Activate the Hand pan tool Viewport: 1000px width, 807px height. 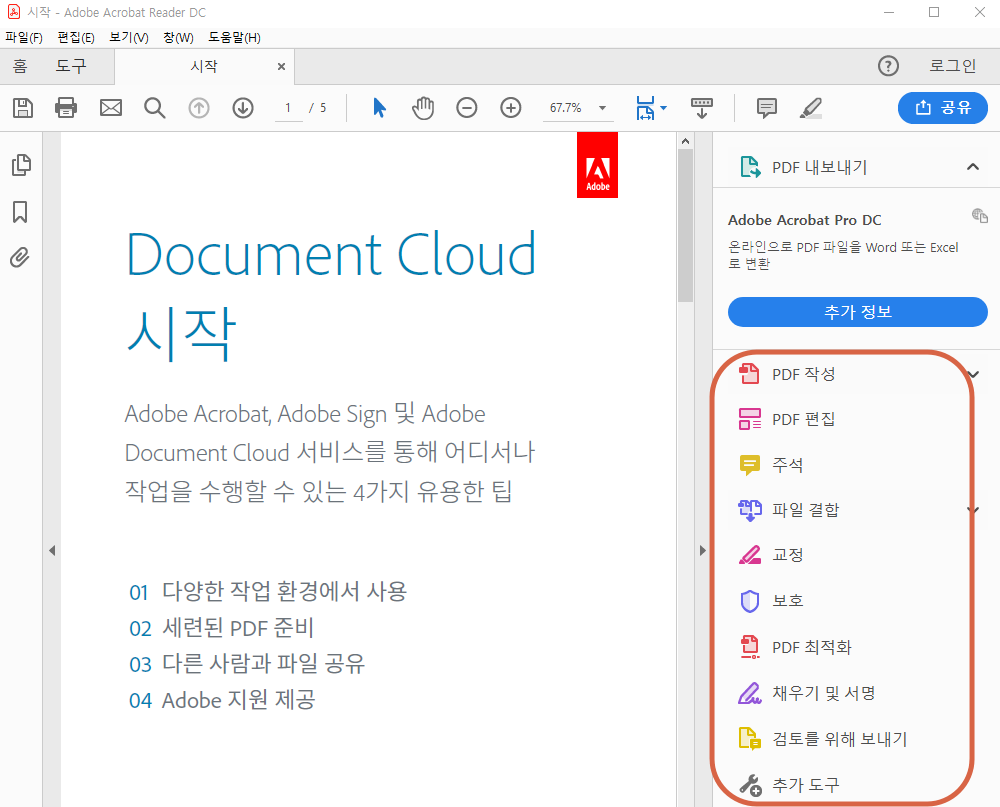click(x=423, y=108)
